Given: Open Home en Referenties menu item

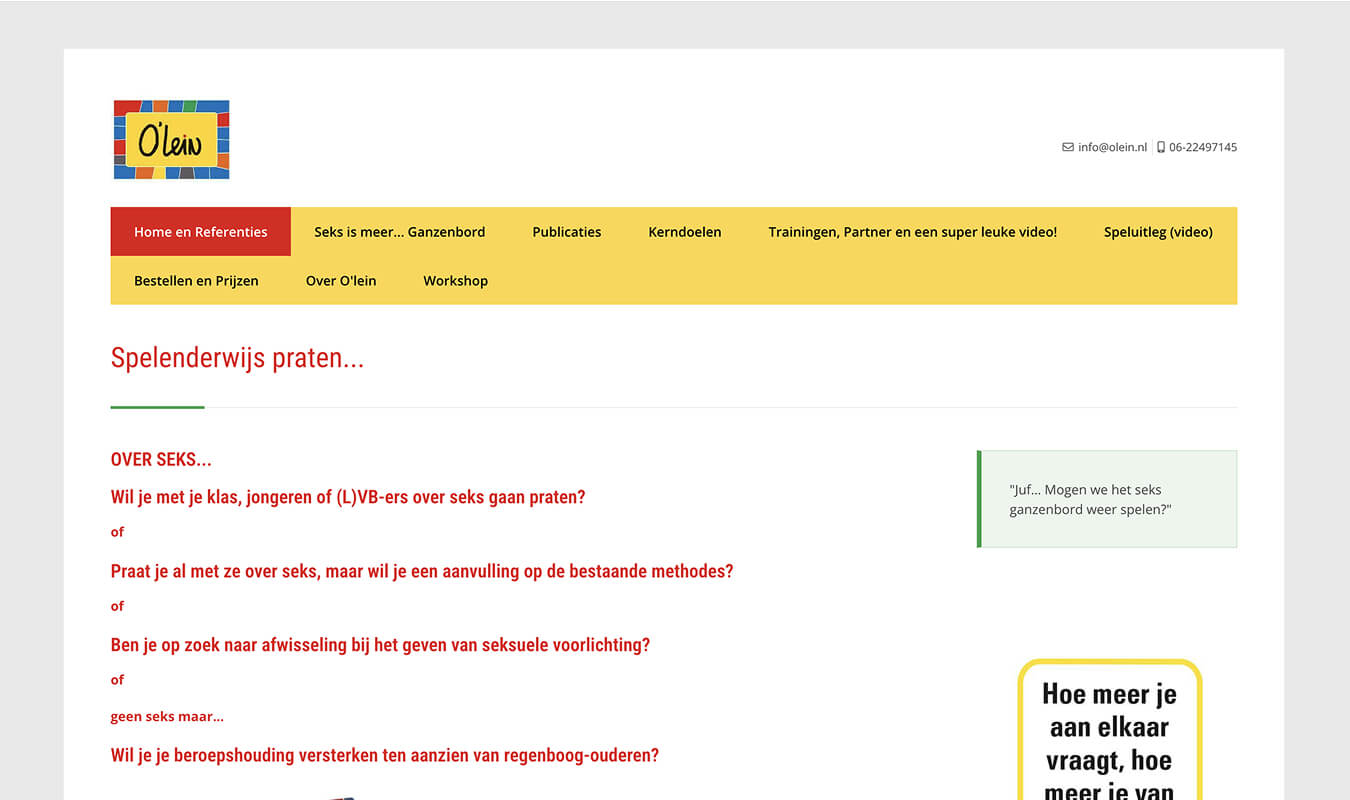Looking at the screenshot, I should pos(201,232).
